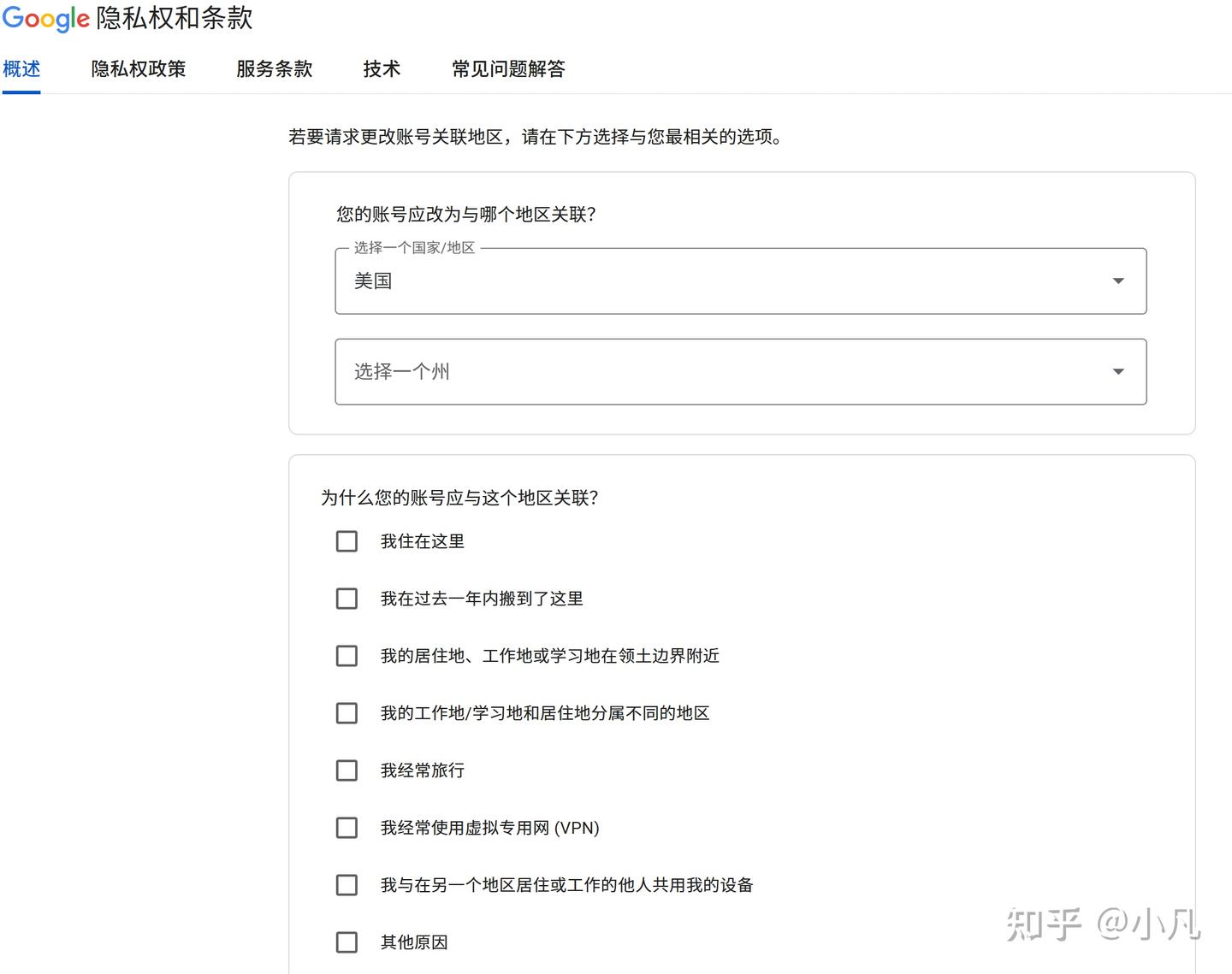Open the 概述 tab
Screen dimensions: 1232x974
21,69
